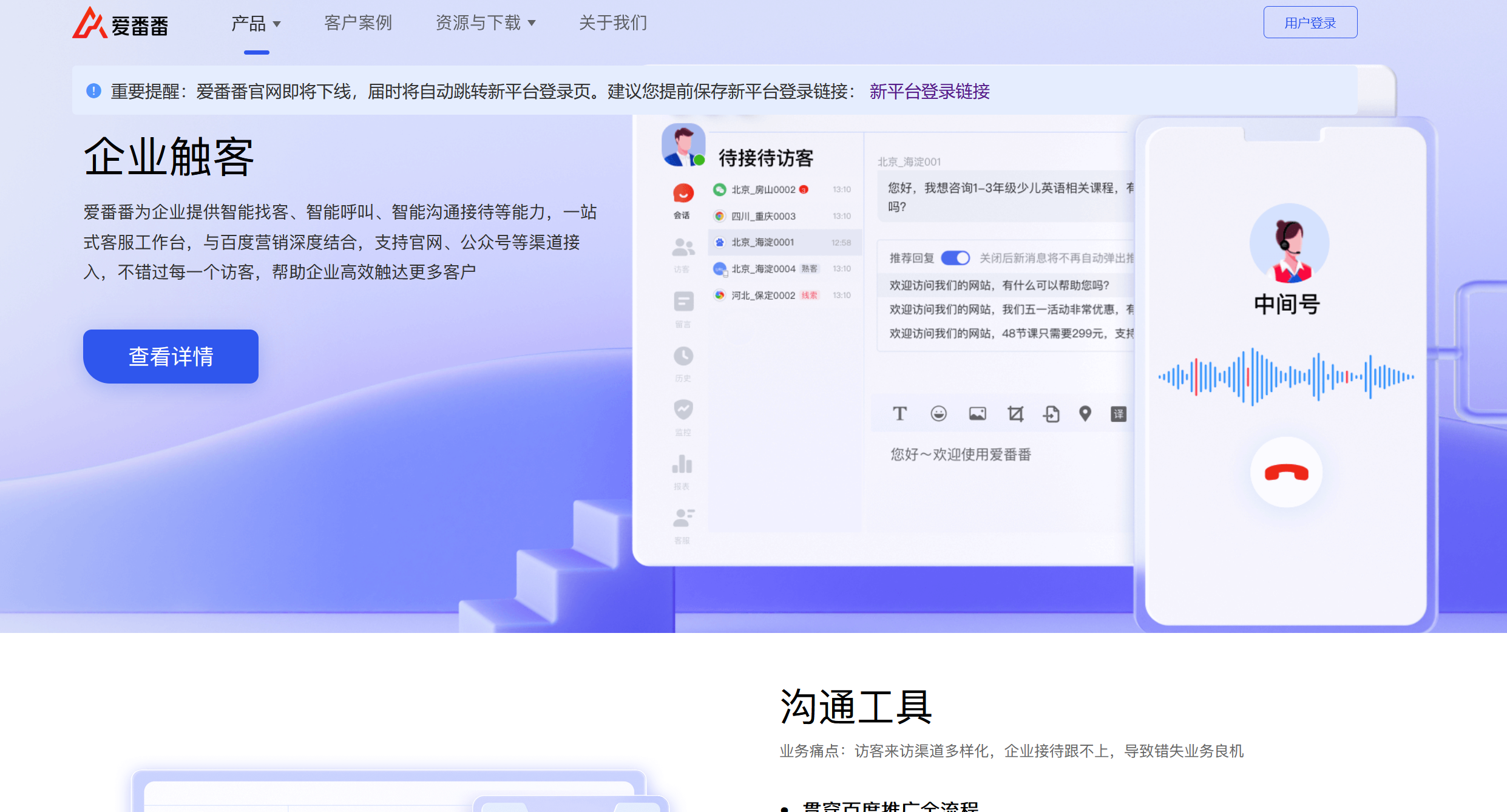Viewport: 1507px width, 812px height.
Task: Click the 企业触客 heading
Action: click(x=169, y=157)
